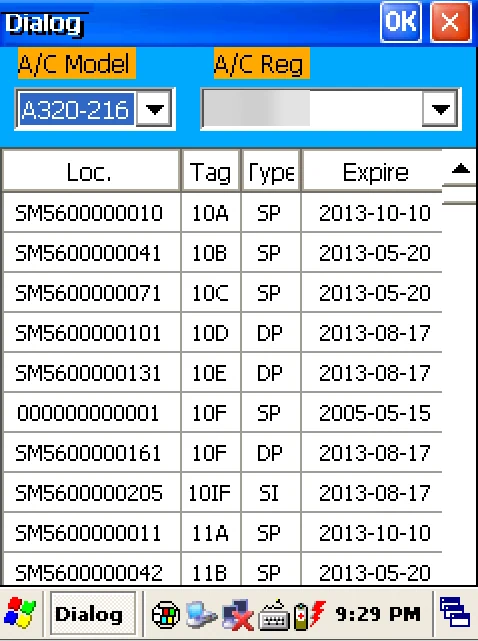Select the Dialog taskbar button
This screenshot has height=641, width=478.
[93, 613]
